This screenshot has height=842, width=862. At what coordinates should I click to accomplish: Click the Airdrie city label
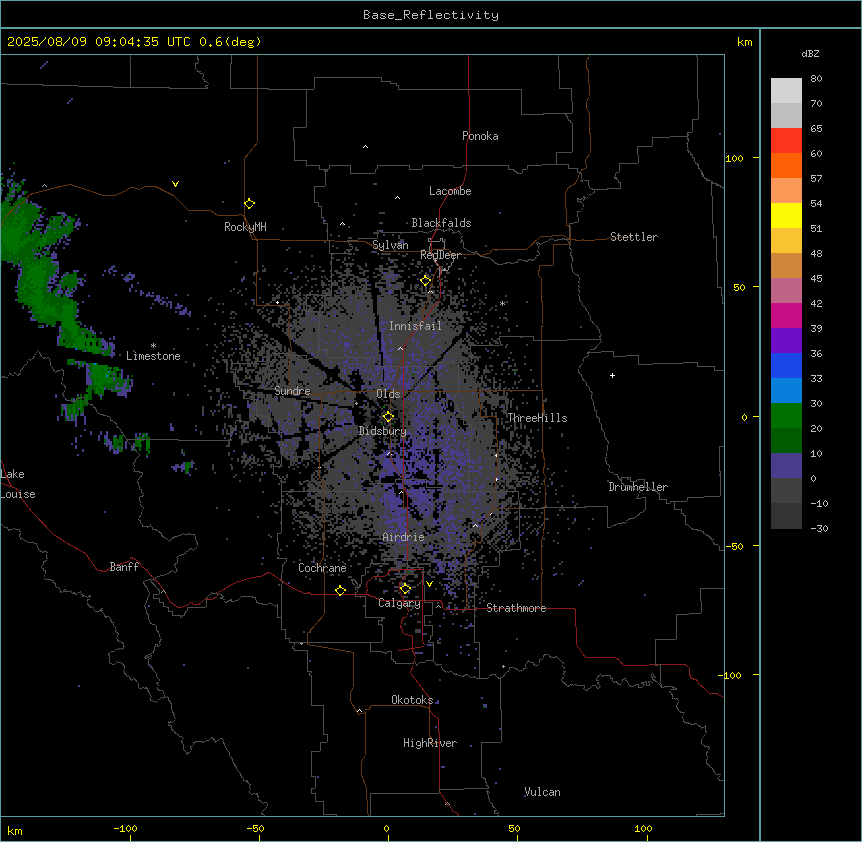404,537
